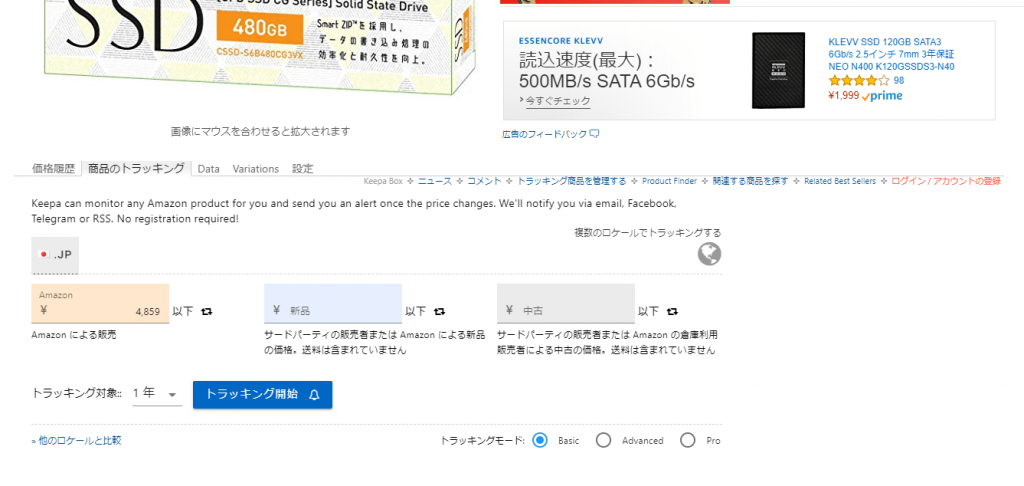Screen dimensions: 1024x486
Task: Click the globe multi-locale tracking icon
Action: (709, 254)
